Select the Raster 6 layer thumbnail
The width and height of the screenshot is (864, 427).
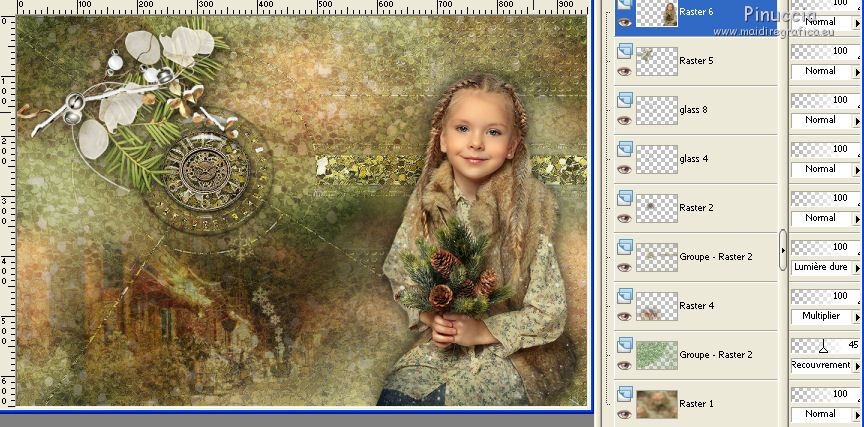pyautogui.click(x=657, y=13)
